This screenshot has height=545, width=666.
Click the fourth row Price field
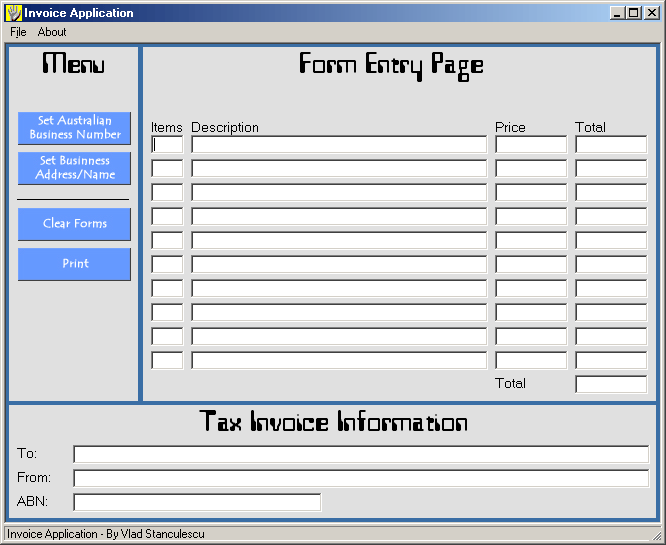click(531, 216)
